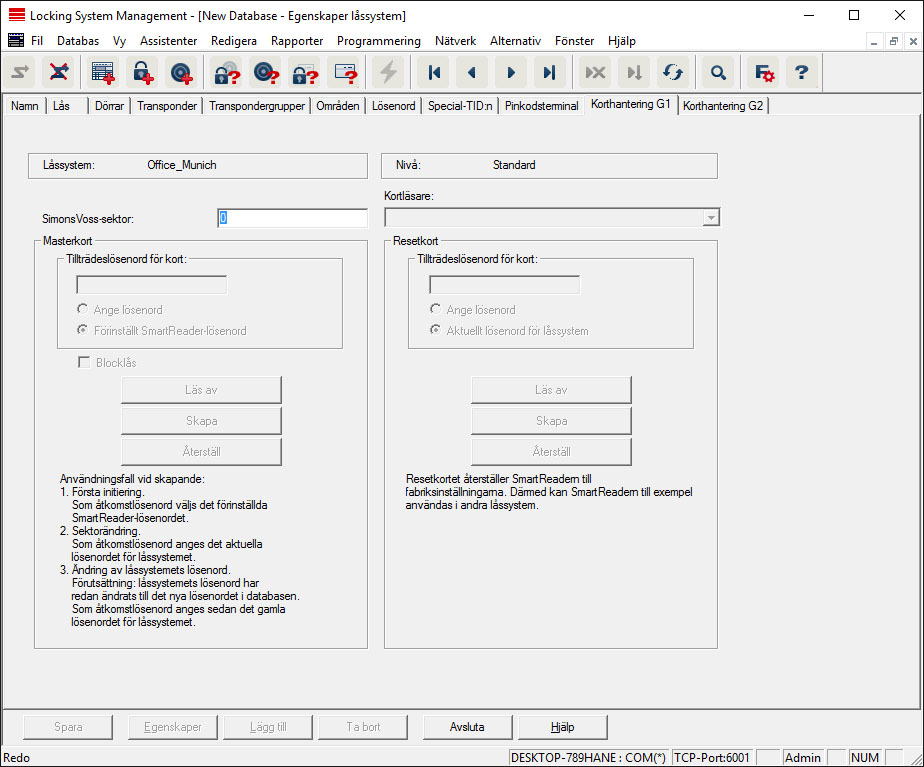Expand the Kortläsare dropdown
924x767 pixels.
click(x=710, y=217)
